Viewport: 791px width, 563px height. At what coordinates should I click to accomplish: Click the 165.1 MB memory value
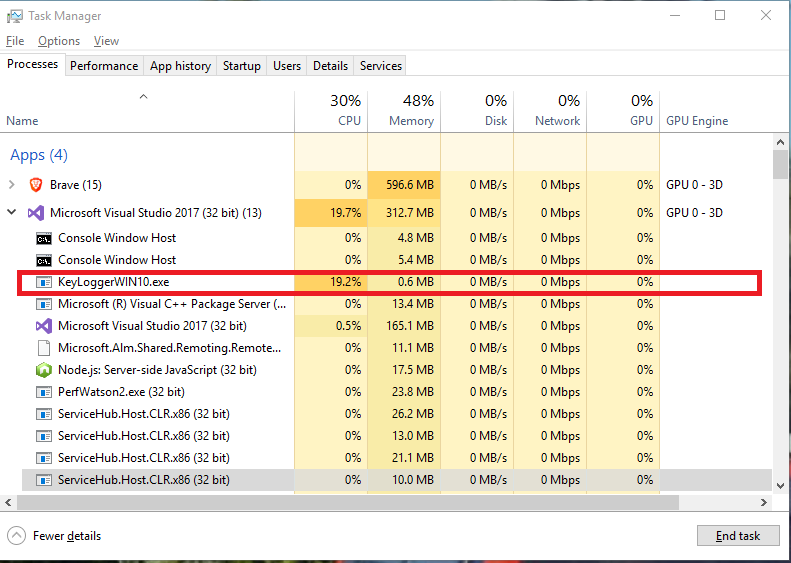point(410,326)
